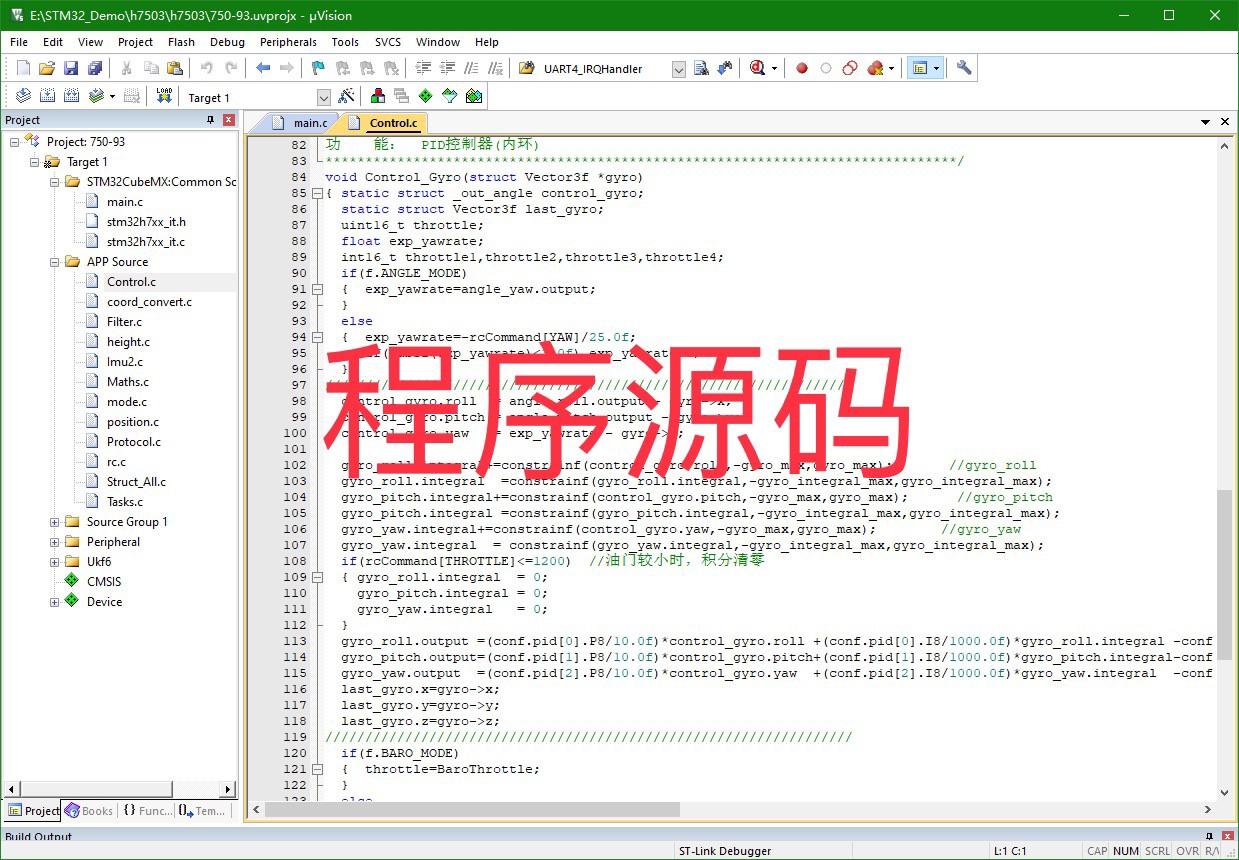Click the Project panel horizontal scrollbar

[x=120, y=789]
